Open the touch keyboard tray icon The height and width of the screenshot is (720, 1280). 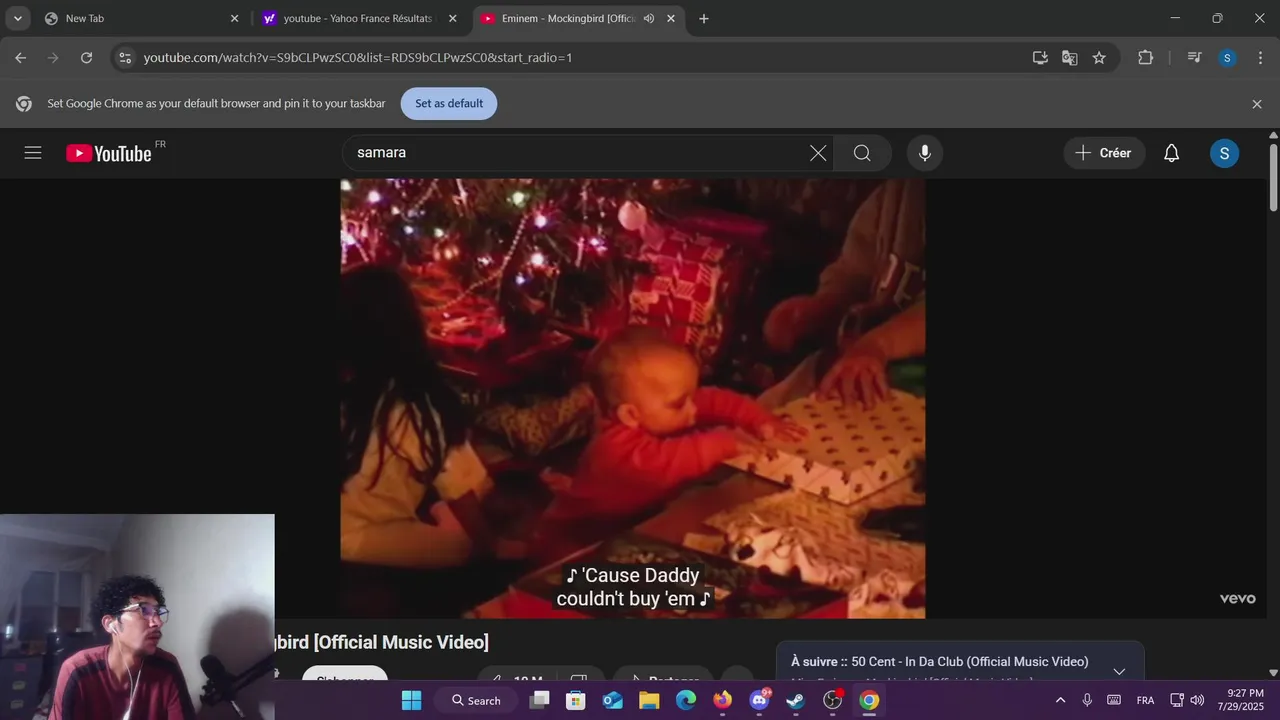click(1114, 700)
